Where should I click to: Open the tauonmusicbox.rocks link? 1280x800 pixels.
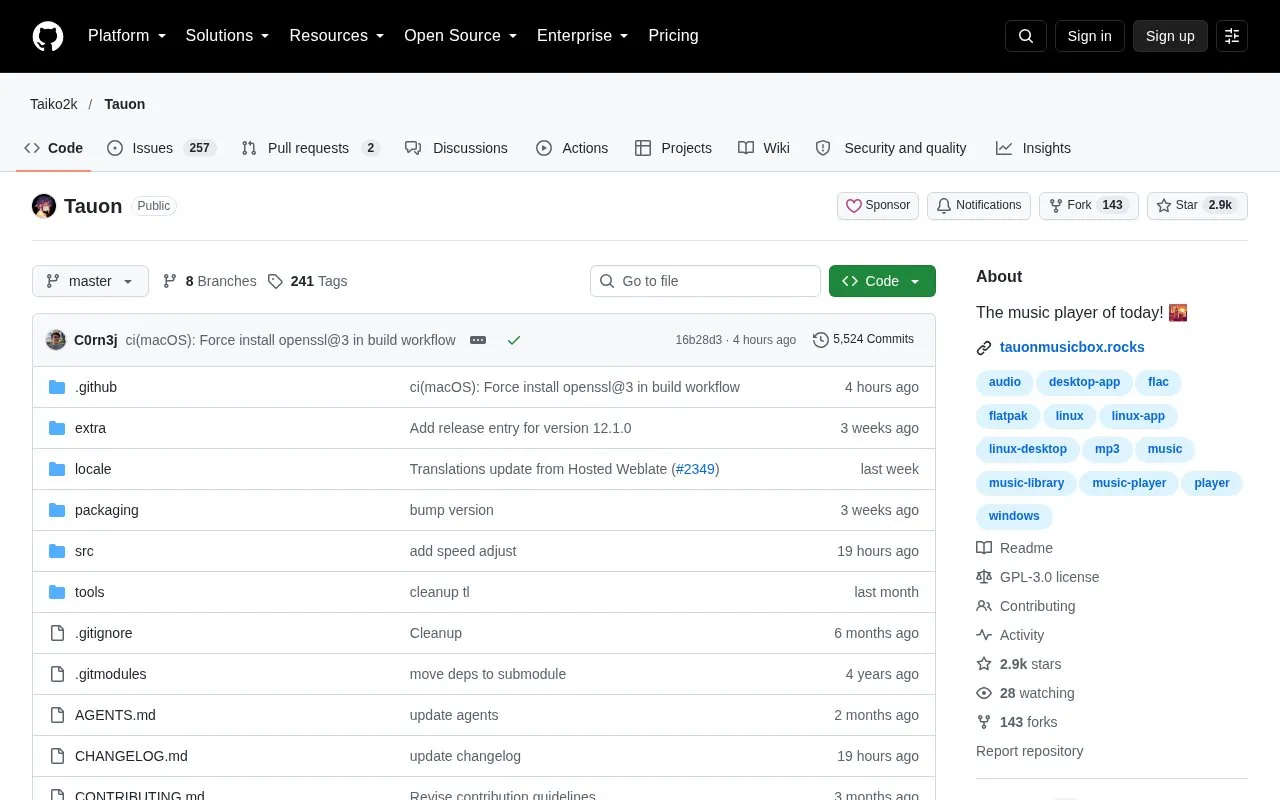pyautogui.click(x=1072, y=348)
